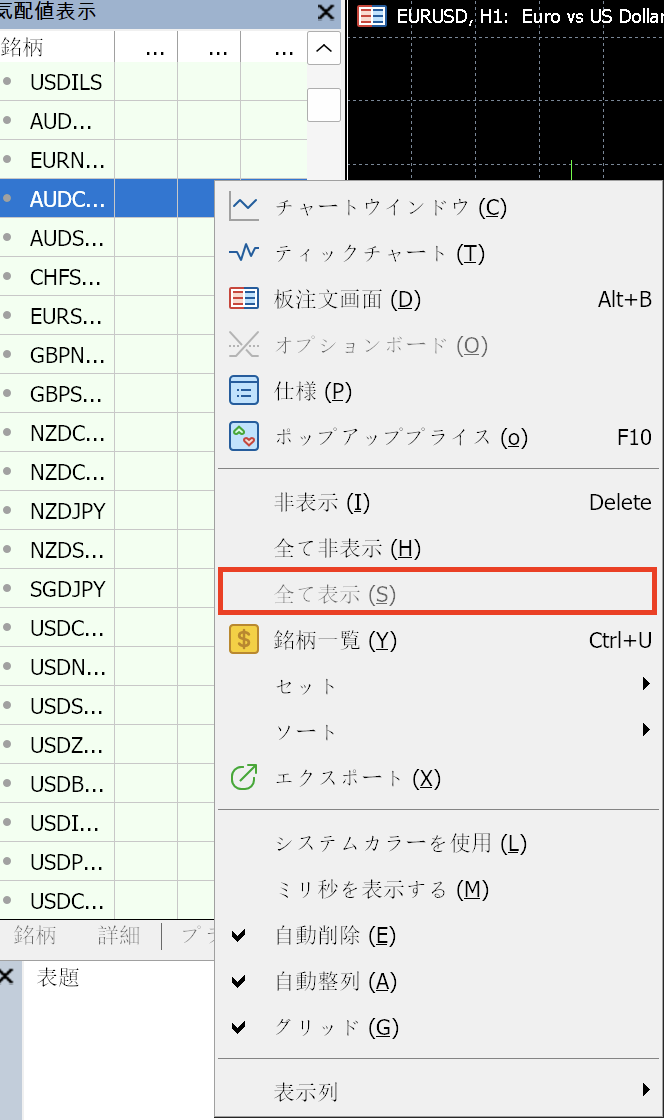Click the Chart Window (チャートウインドウ) icon
The width and height of the screenshot is (664, 1120).
coord(244,207)
